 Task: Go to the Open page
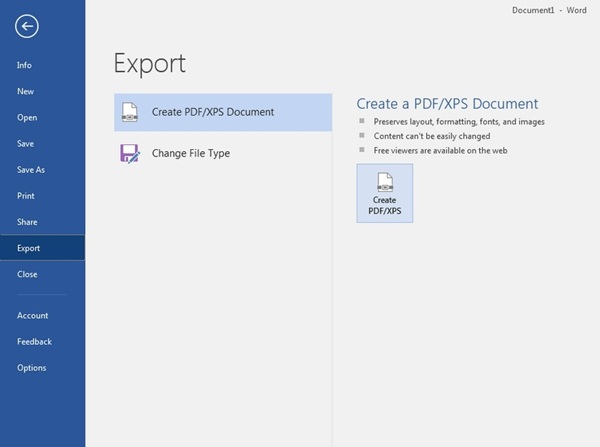27,117
